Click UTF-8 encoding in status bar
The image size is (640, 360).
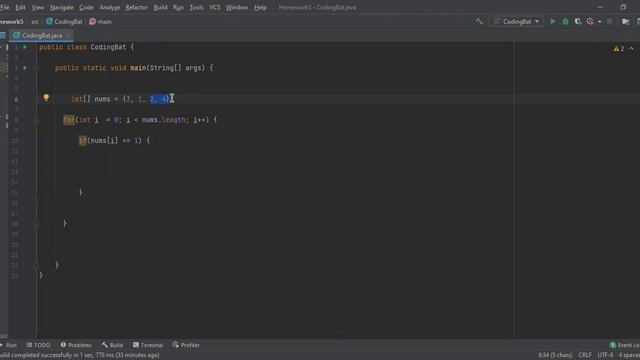(x=605, y=355)
